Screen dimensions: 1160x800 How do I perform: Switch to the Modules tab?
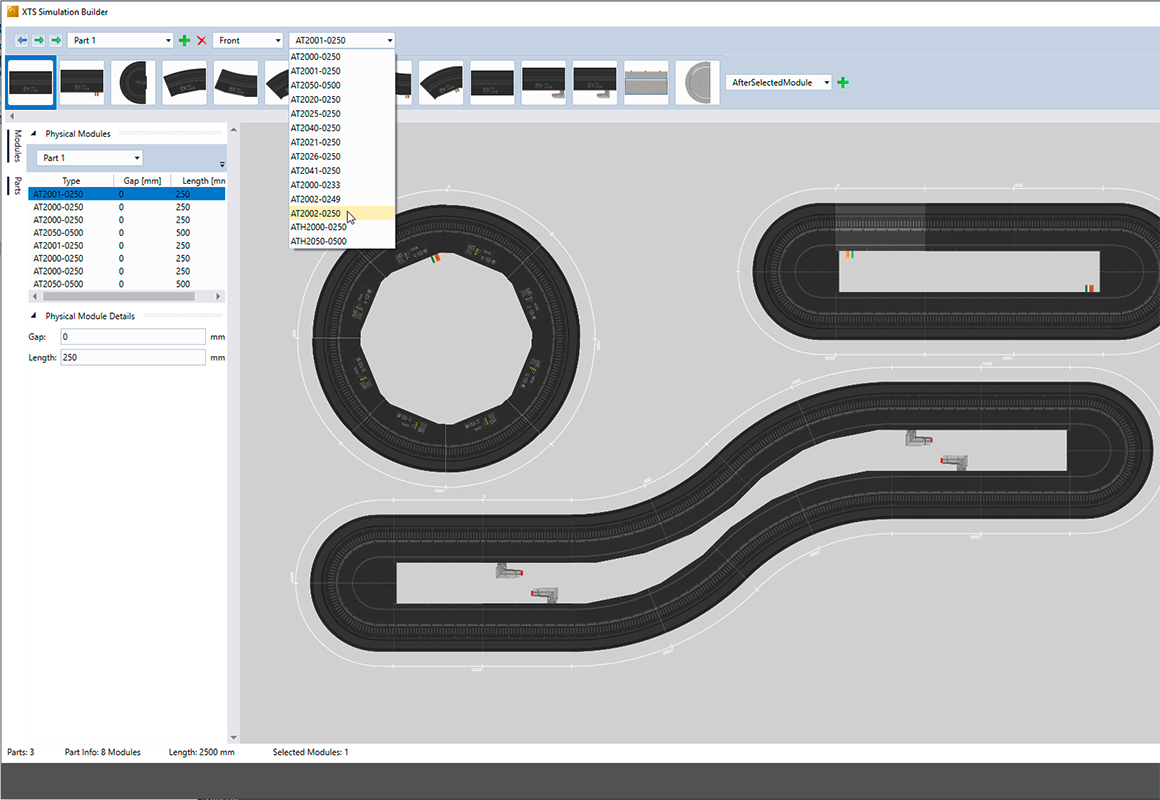[x=14, y=148]
